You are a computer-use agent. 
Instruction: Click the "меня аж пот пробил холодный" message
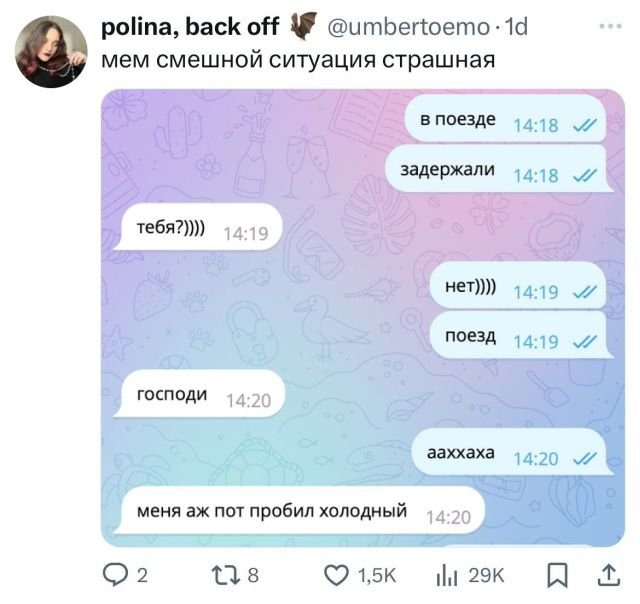pyautogui.click(x=301, y=513)
